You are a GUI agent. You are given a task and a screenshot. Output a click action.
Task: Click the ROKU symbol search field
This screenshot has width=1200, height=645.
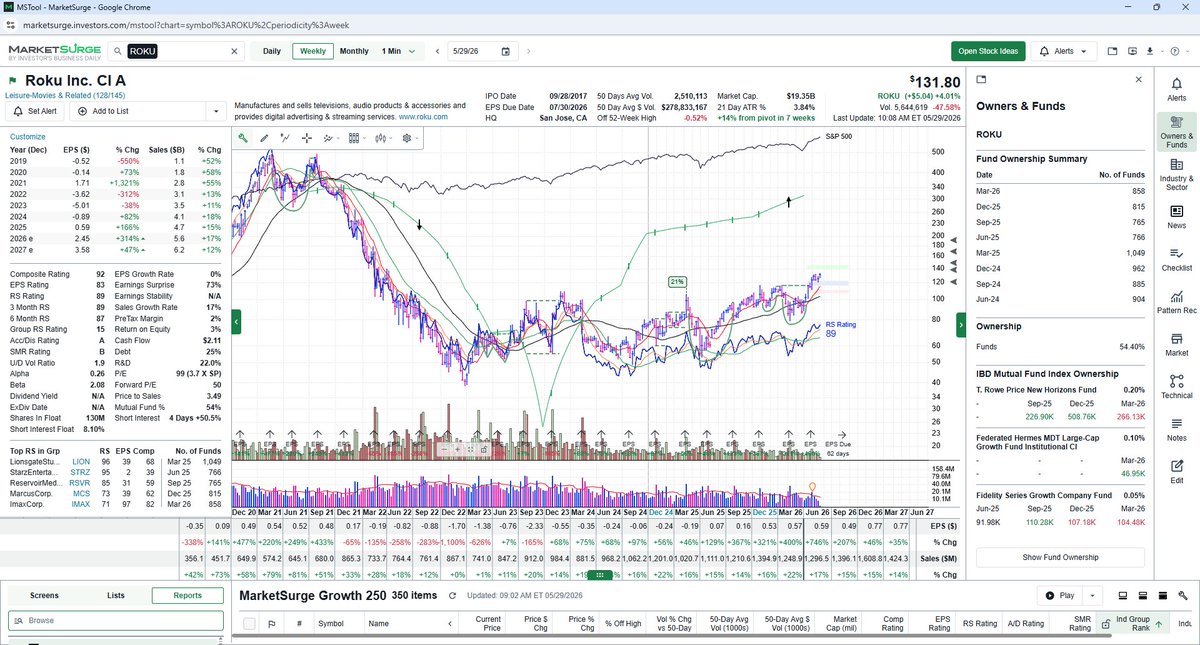(x=176, y=51)
